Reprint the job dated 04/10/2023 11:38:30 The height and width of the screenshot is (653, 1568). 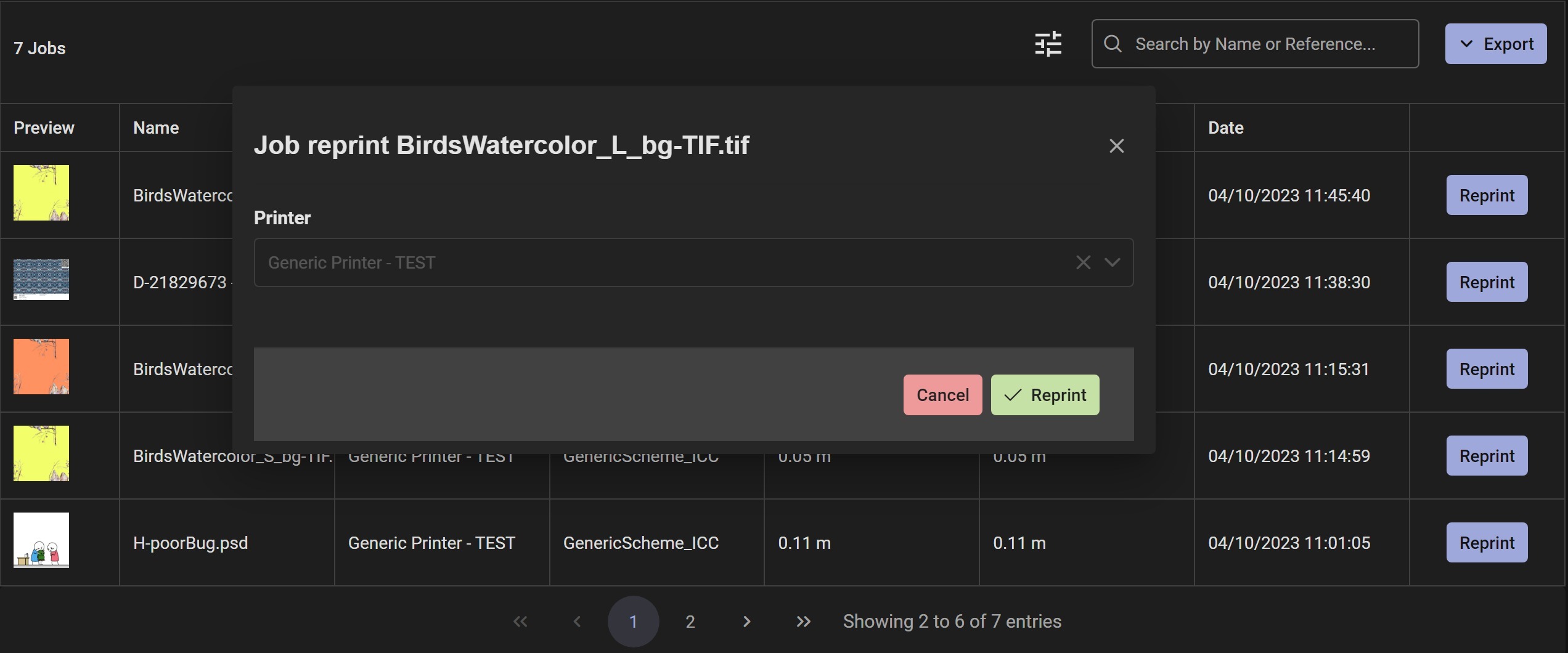point(1487,282)
